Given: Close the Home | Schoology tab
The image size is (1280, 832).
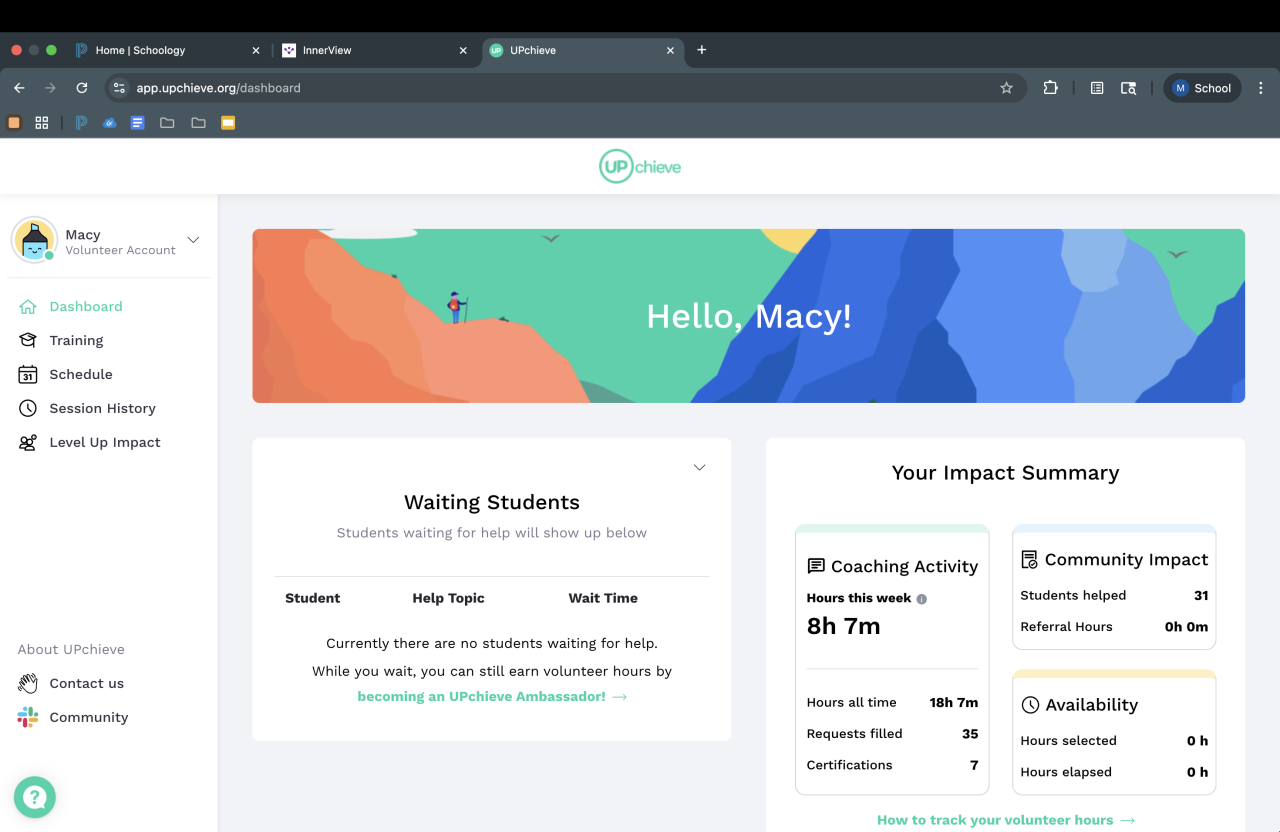Looking at the screenshot, I should coord(256,50).
